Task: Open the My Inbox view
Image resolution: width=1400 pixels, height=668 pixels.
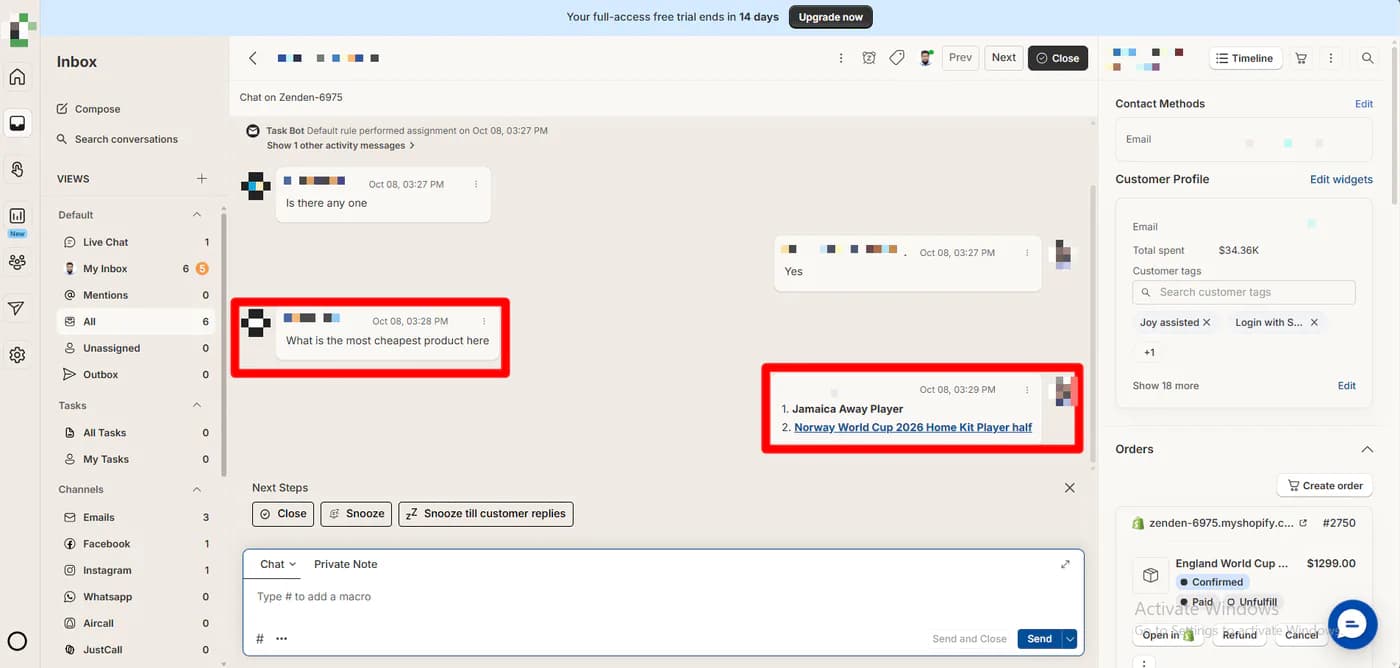Action: tap(136, 269)
